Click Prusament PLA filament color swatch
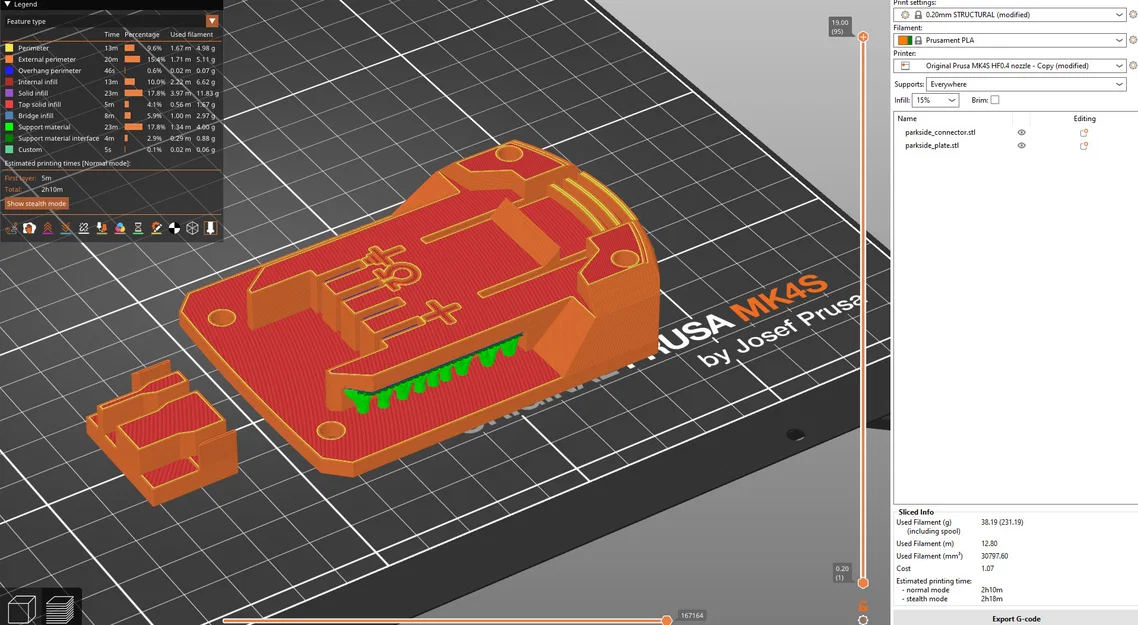The height and width of the screenshot is (625, 1138). coord(905,40)
